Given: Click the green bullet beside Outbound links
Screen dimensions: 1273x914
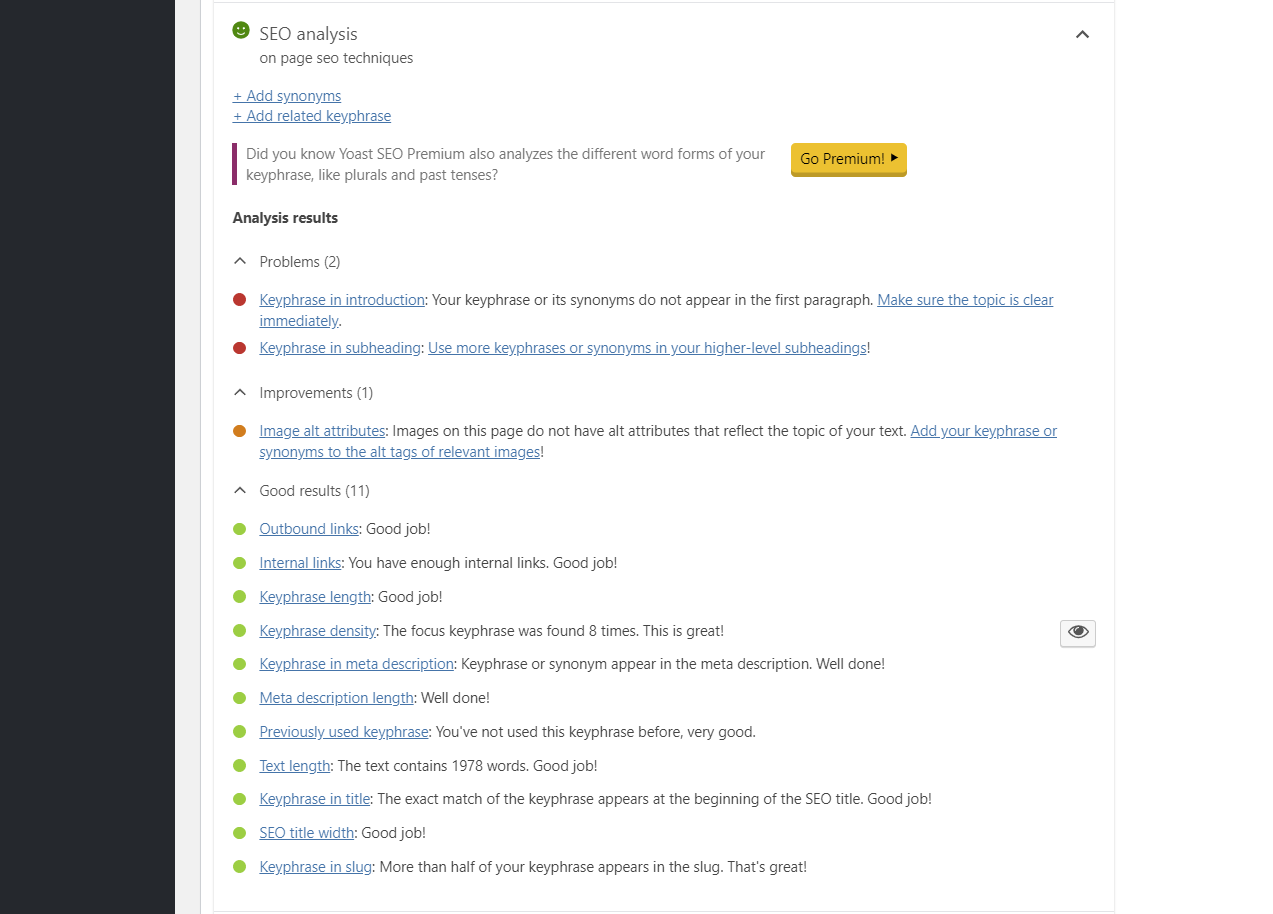Looking at the screenshot, I should [240, 528].
